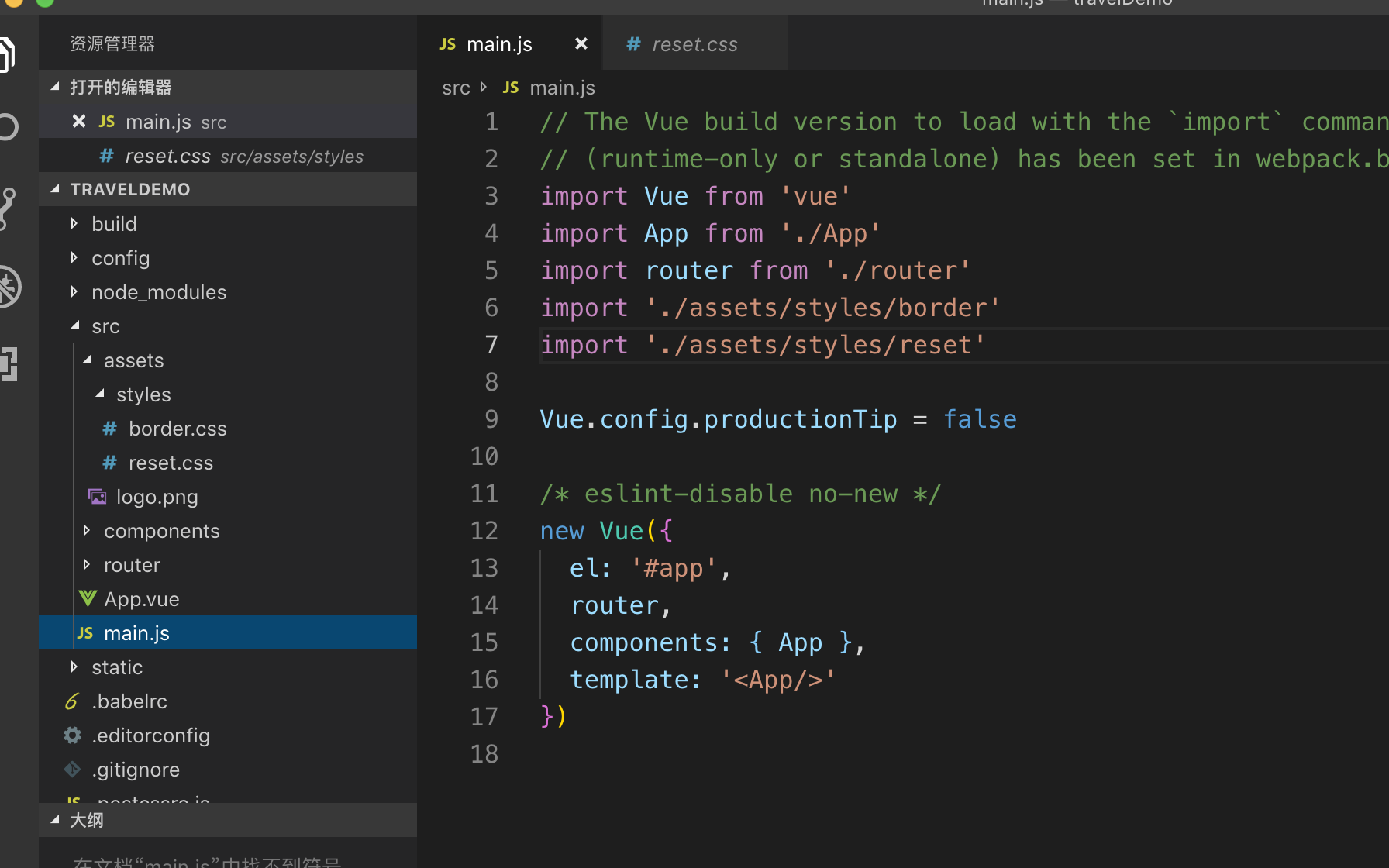The width and height of the screenshot is (1389, 868).
Task: Select reset.css in open editors list
Action: click(228, 156)
